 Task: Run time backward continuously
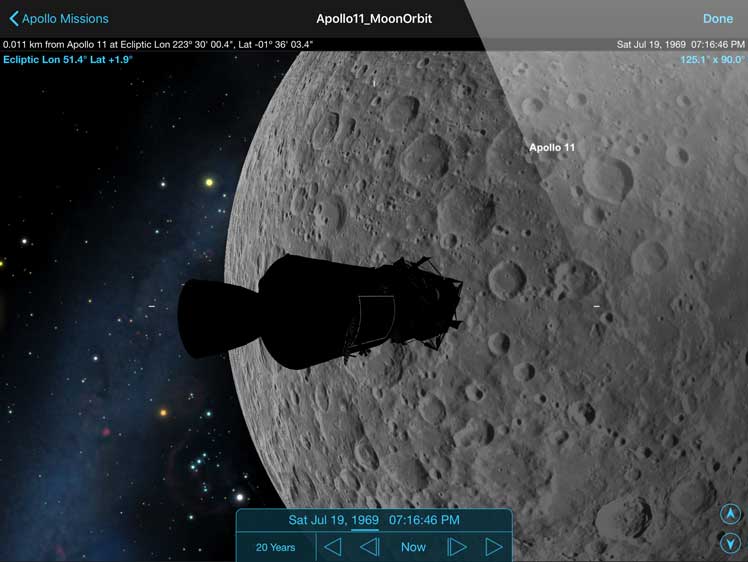[332, 547]
